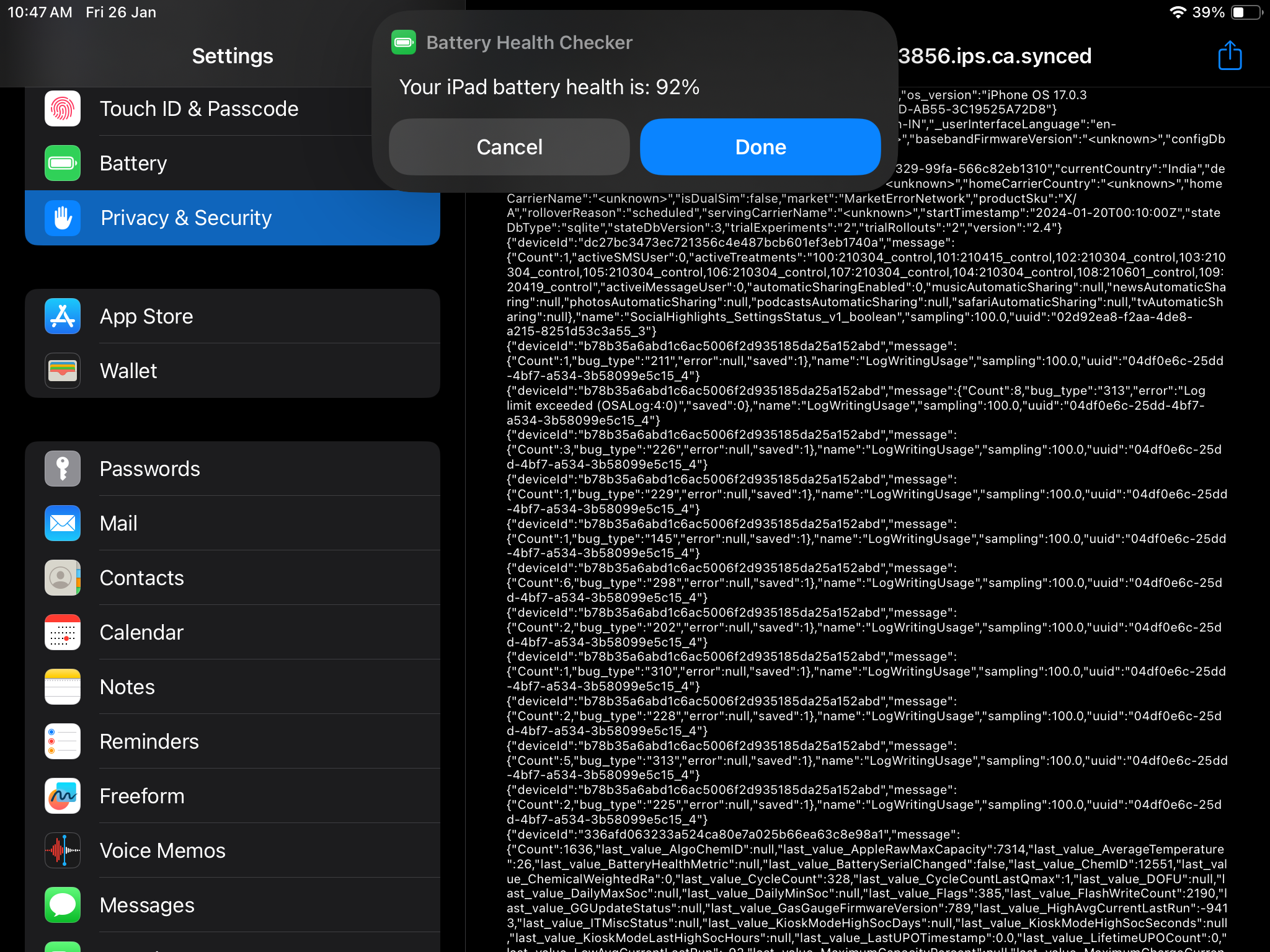Select the Battery settings icon
The width and height of the screenshot is (1270, 952).
click(x=62, y=163)
